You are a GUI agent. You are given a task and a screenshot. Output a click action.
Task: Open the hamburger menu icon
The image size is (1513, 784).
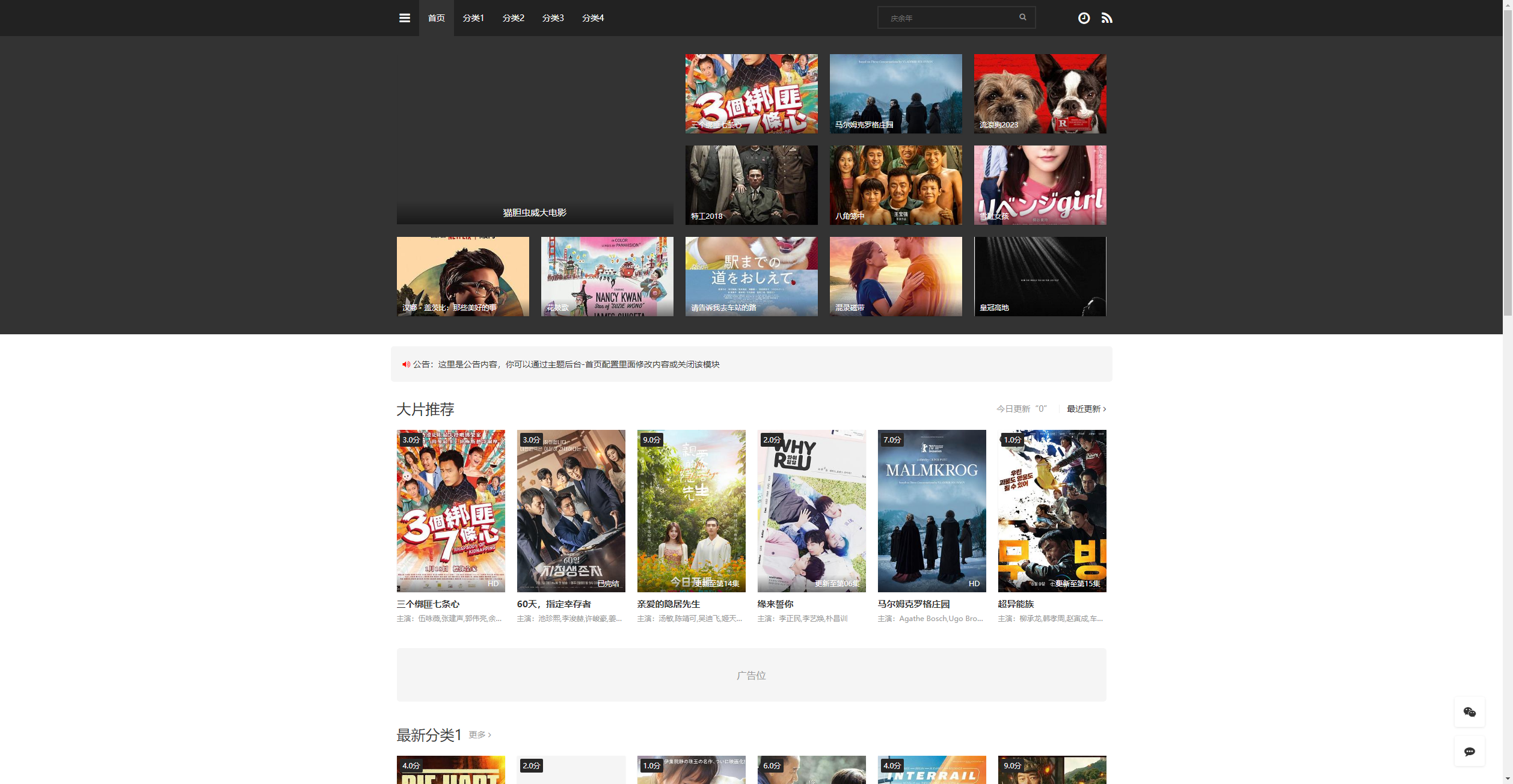pyautogui.click(x=405, y=18)
